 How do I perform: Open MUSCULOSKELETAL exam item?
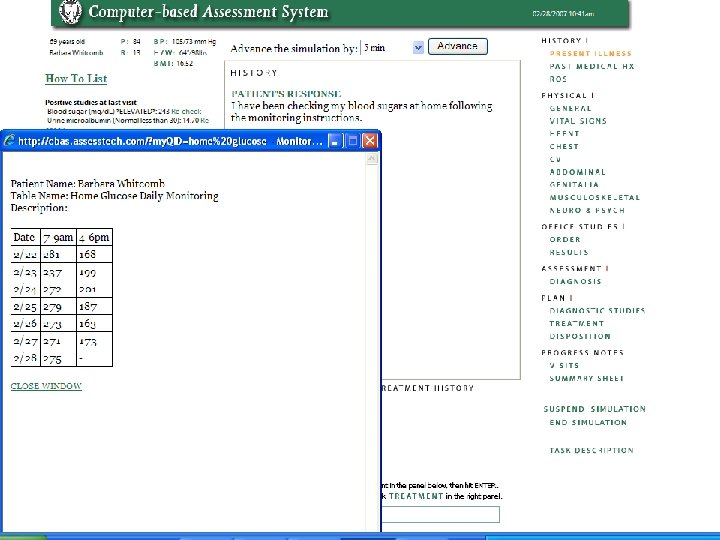(x=594, y=198)
